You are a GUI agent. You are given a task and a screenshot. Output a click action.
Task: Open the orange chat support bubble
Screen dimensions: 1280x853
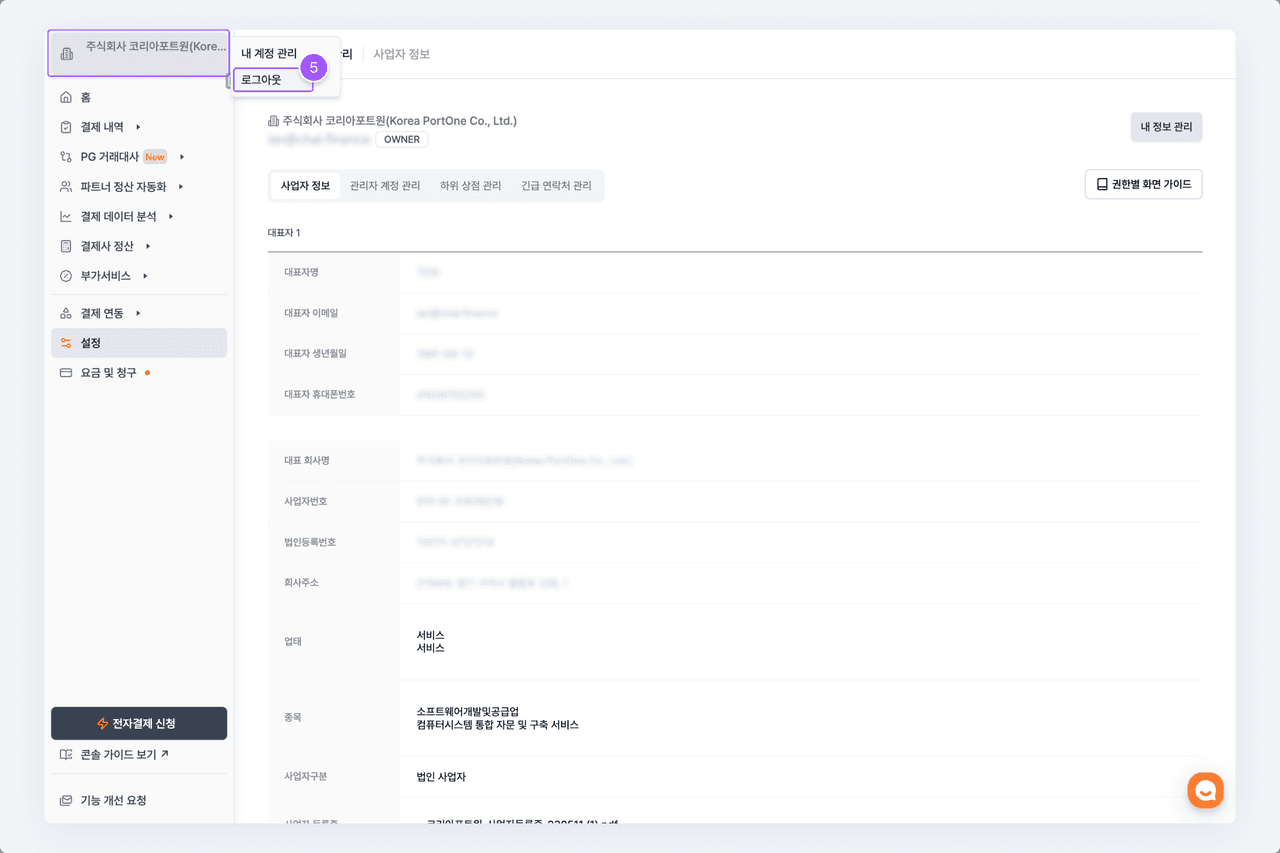click(x=1205, y=791)
